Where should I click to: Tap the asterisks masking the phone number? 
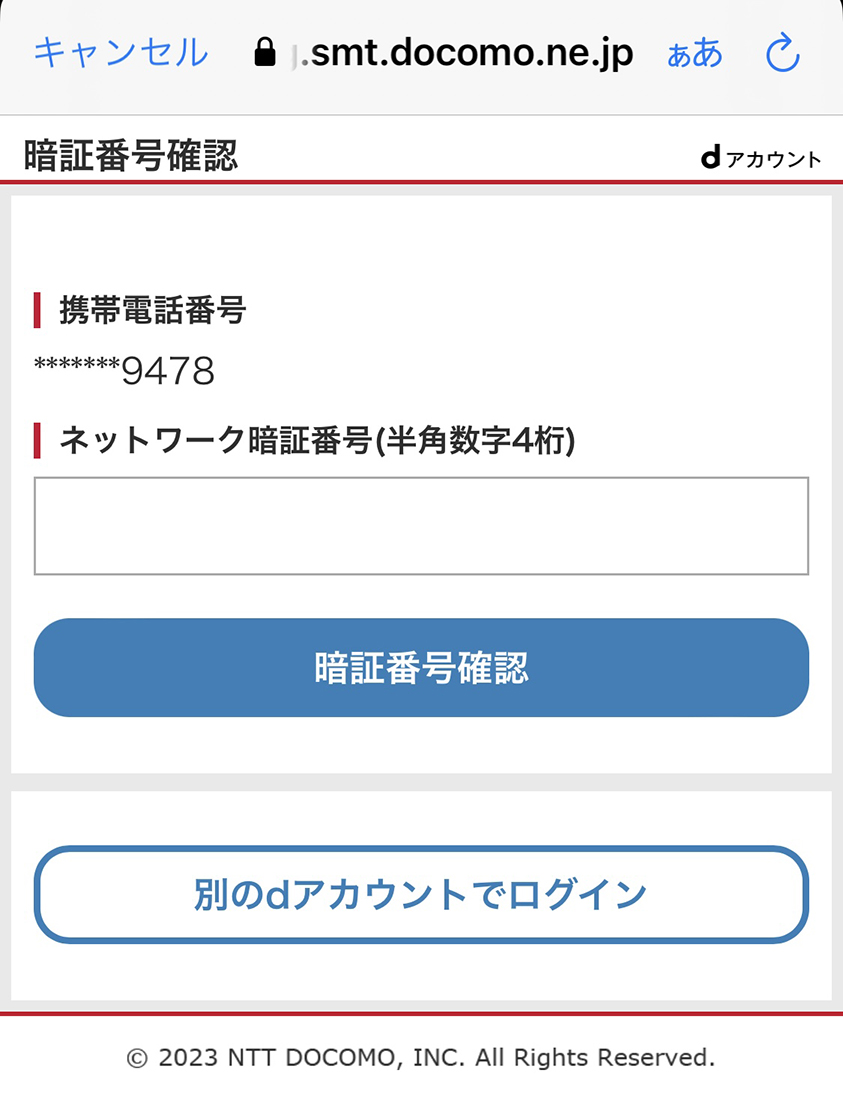[x=77, y=365]
